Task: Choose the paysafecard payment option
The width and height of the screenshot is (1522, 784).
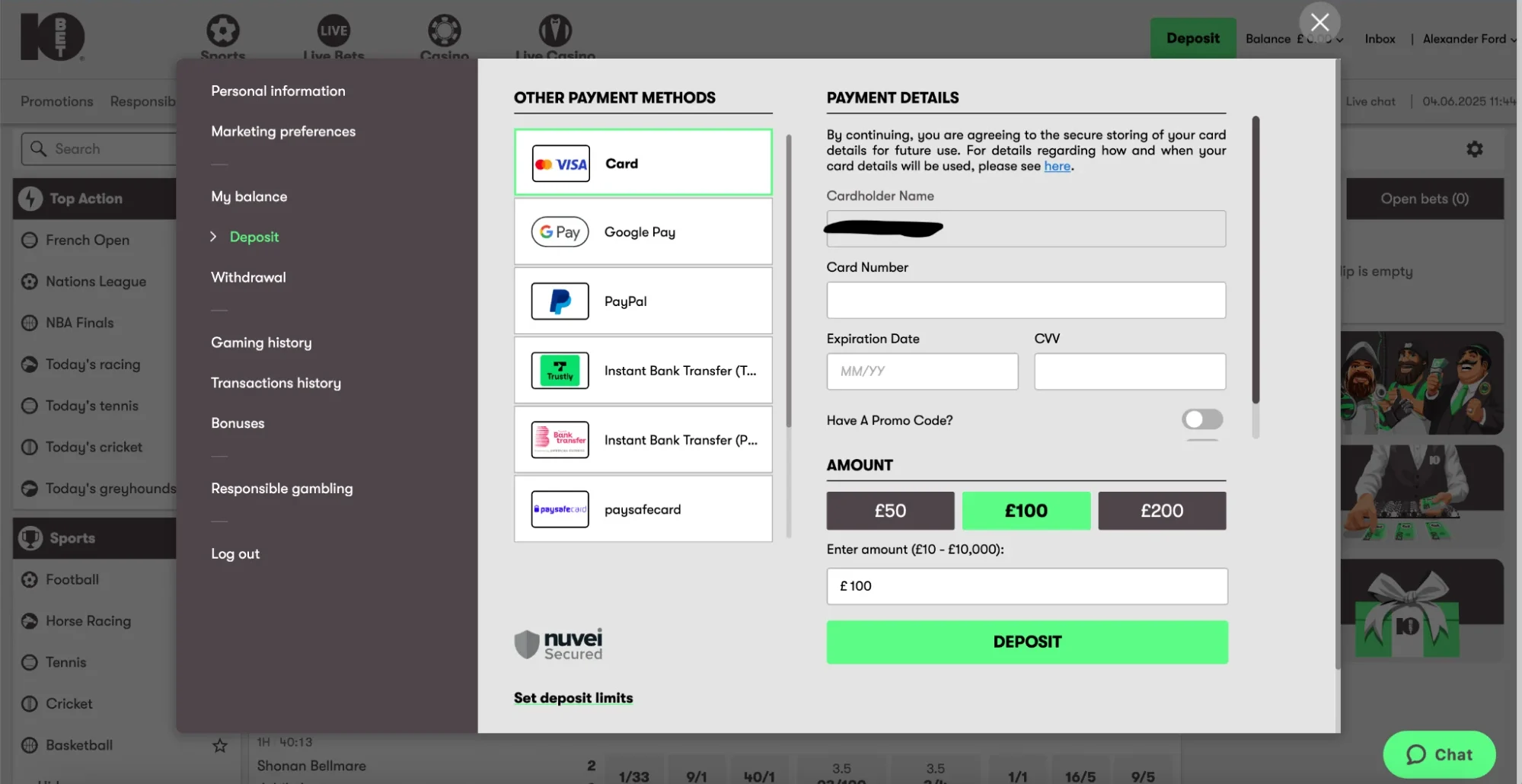Action: pos(643,509)
